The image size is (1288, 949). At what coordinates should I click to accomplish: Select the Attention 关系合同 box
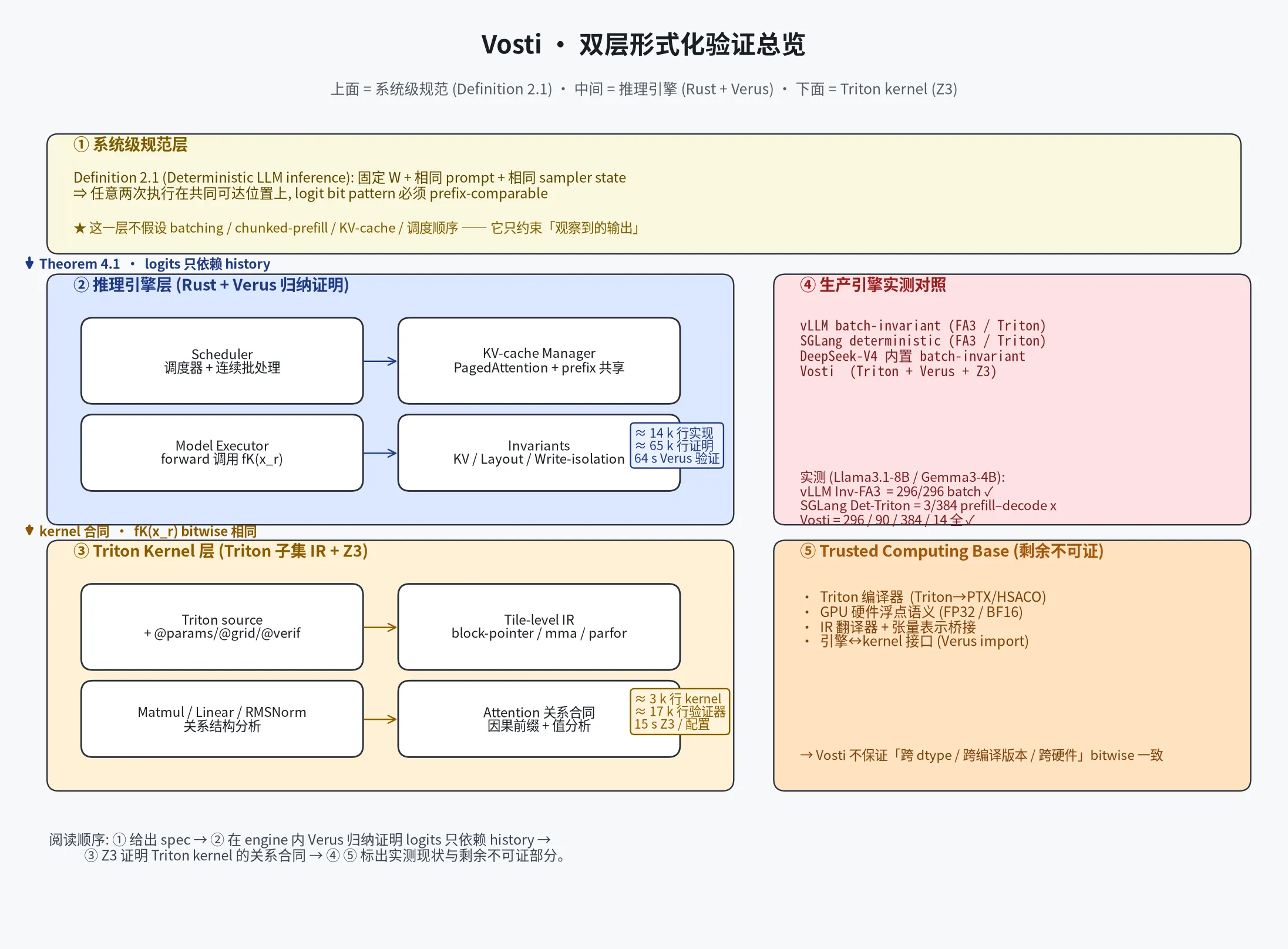pyautogui.click(x=539, y=719)
